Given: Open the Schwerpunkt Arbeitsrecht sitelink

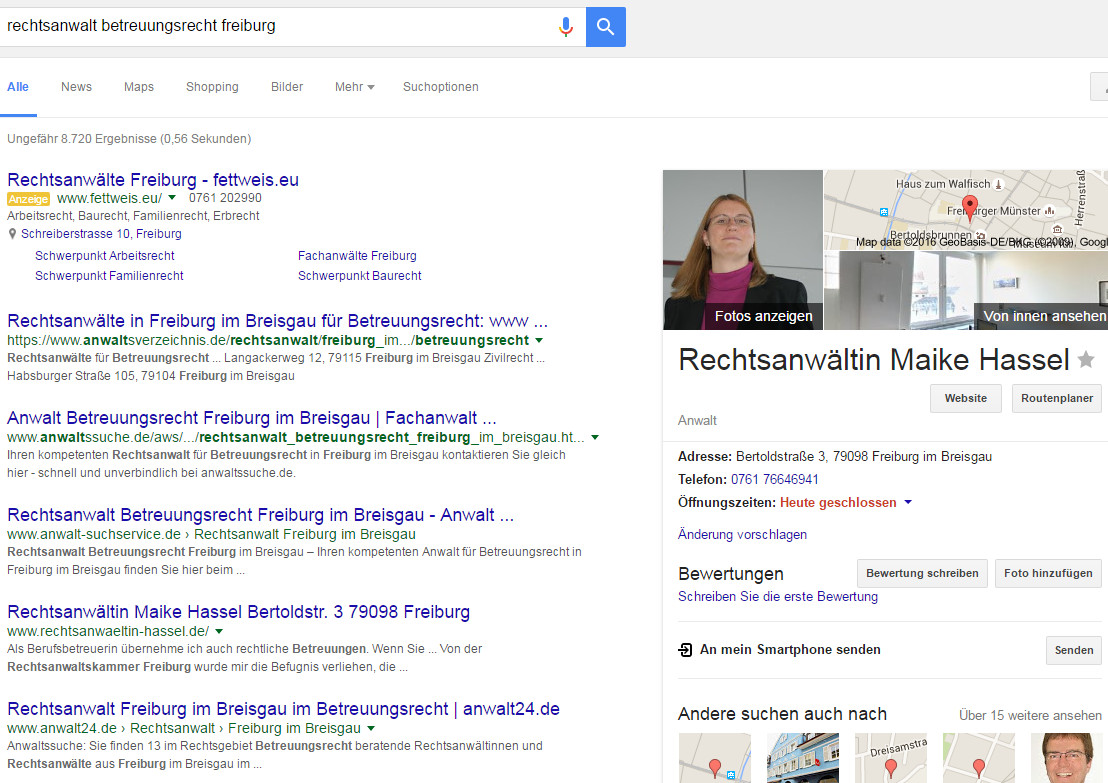Looking at the screenshot, I should tap(105, 256).
